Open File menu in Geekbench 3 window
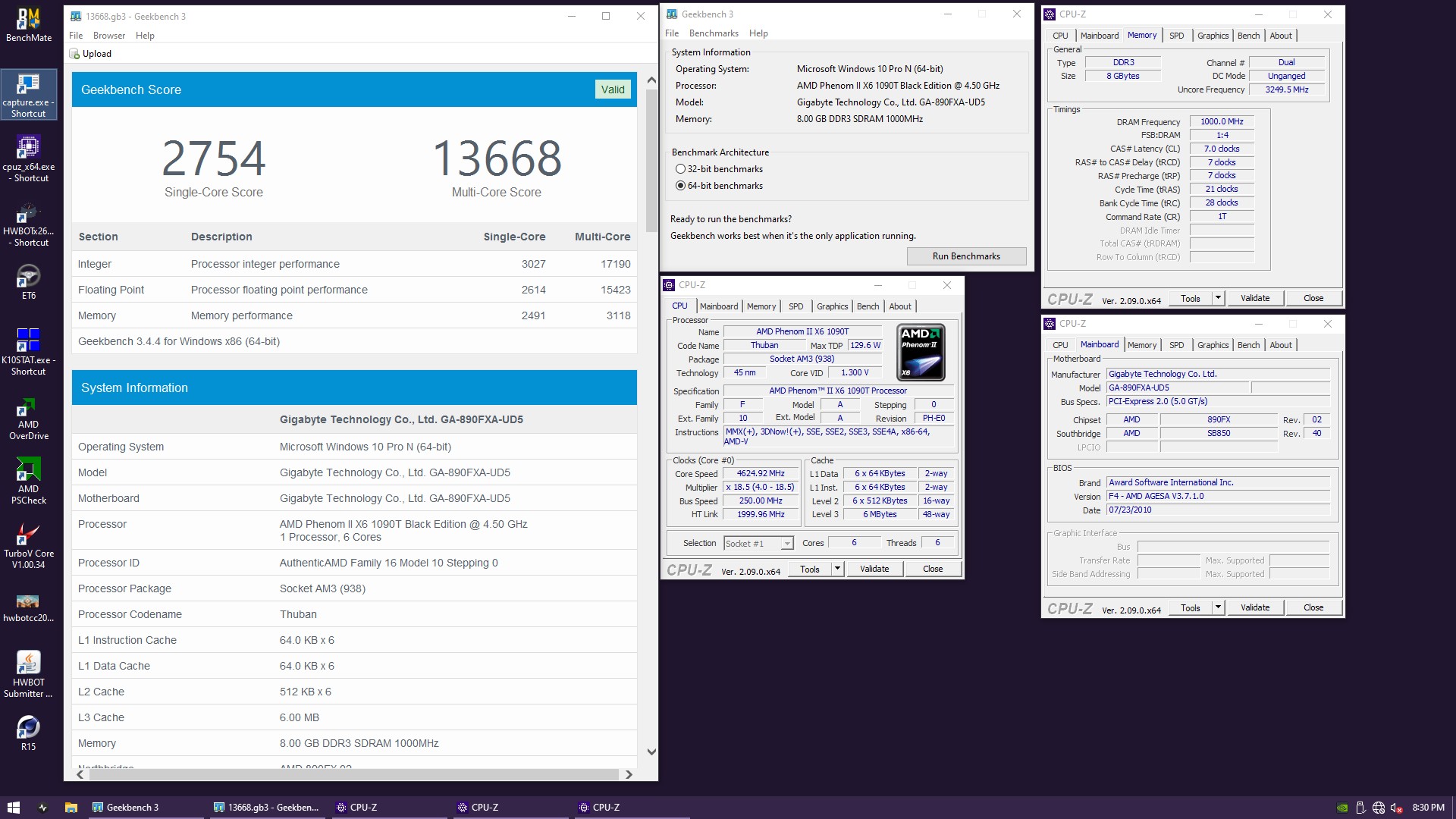This screenshot has width=1456, height=819. click(x=672, y=33)
